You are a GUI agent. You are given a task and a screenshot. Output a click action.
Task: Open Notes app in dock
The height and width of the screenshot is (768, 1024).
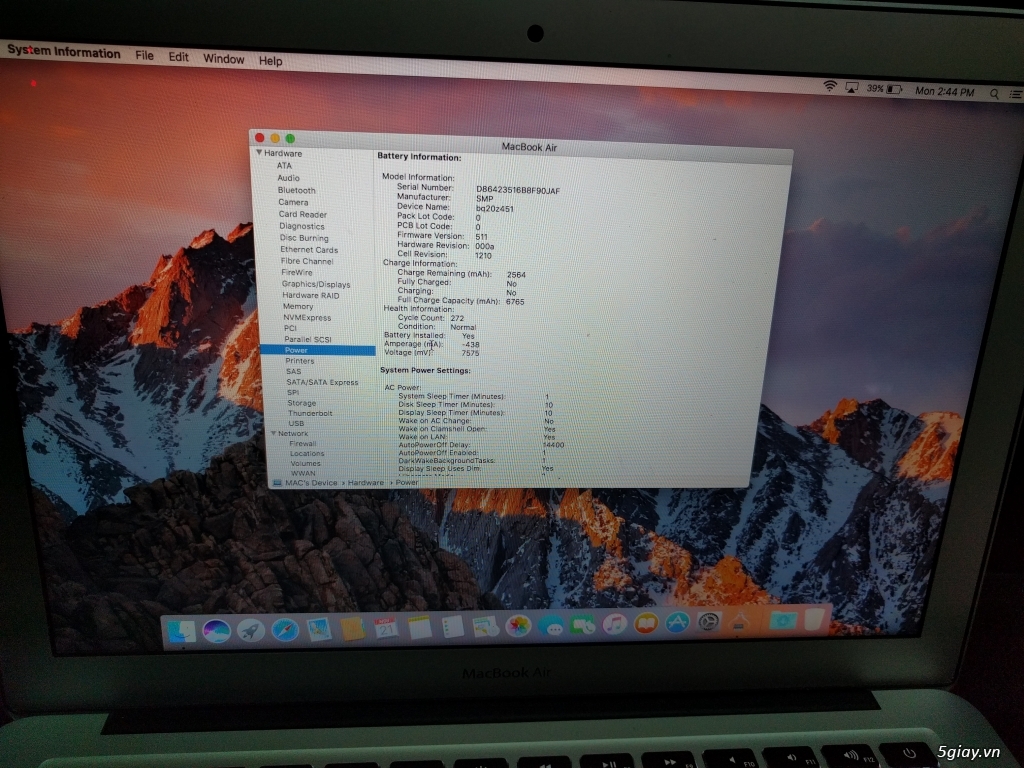pyautogui.click(x=419, y=627)
